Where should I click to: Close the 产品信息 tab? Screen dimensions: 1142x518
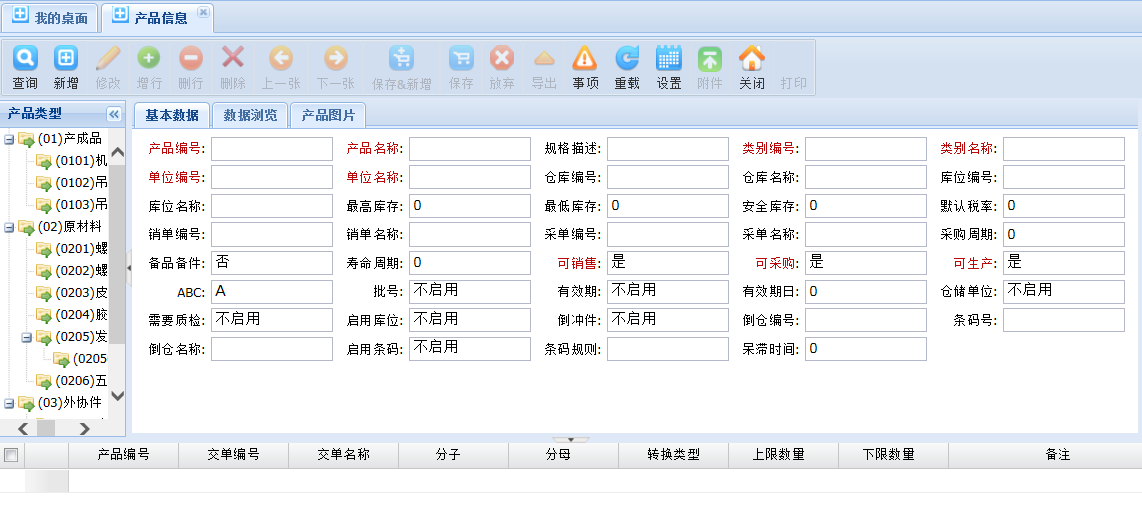(203, 12)
